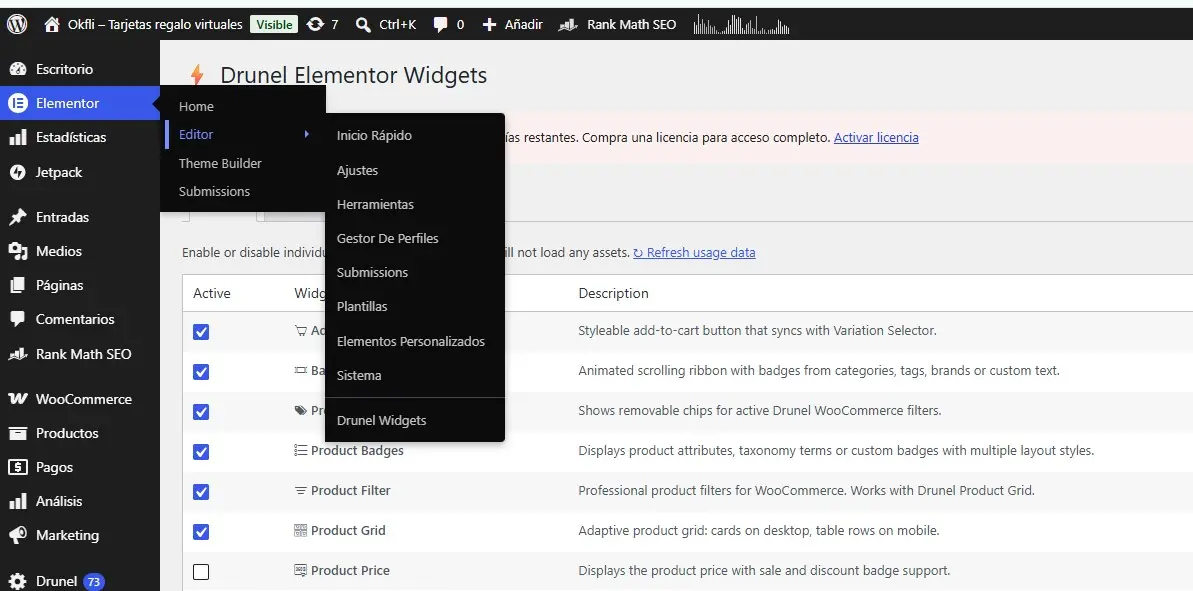Click the Rank Math SEO sidebar icon
This screenshot has width=1193, height=591.
17,354
